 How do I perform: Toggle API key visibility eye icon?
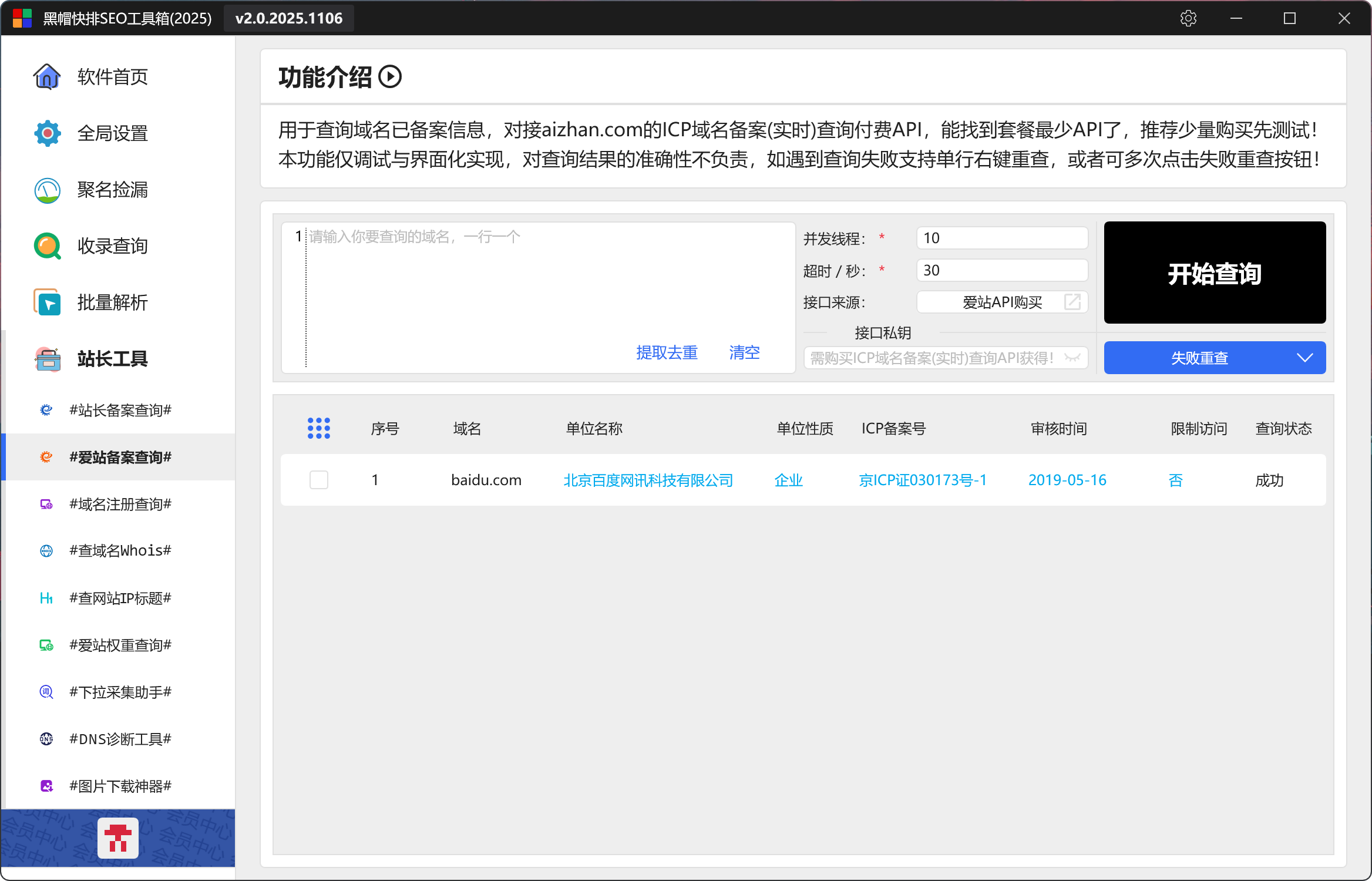1072,358
